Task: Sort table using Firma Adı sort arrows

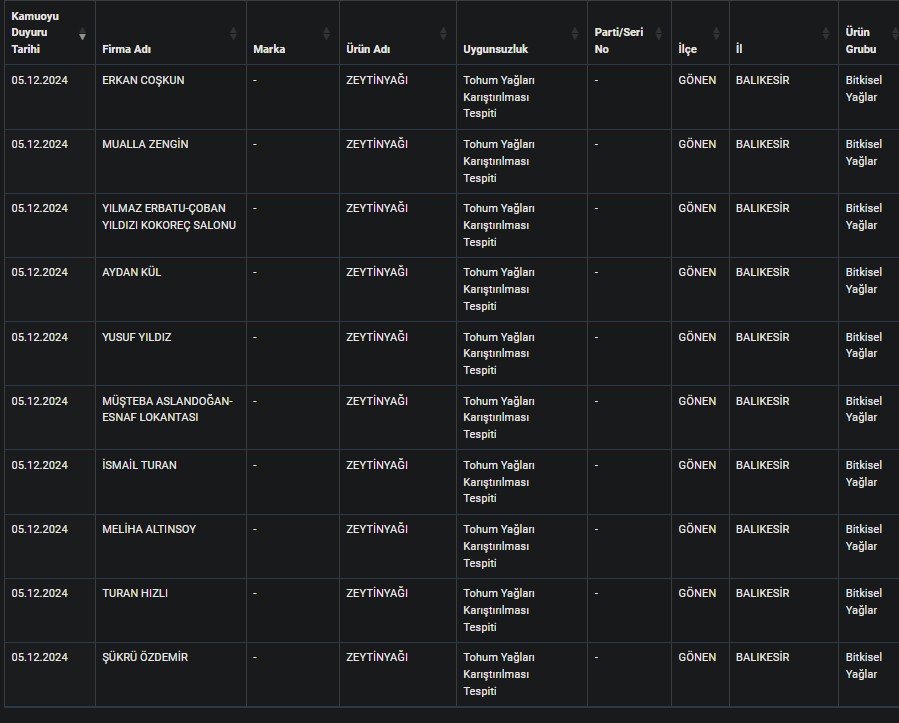Action: (233, 34)
